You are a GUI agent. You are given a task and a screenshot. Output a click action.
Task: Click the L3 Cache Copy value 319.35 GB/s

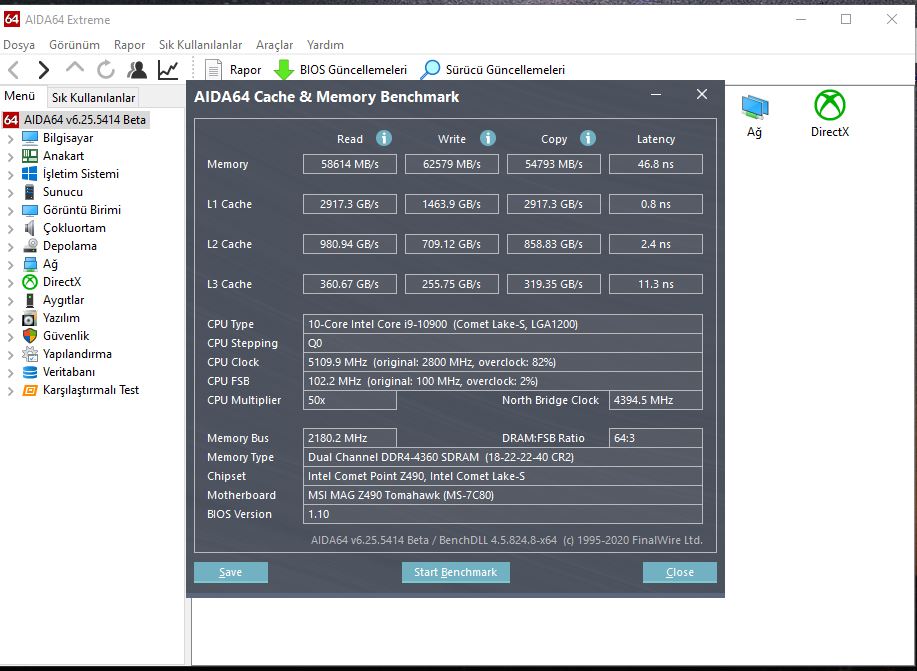(553, 284)
